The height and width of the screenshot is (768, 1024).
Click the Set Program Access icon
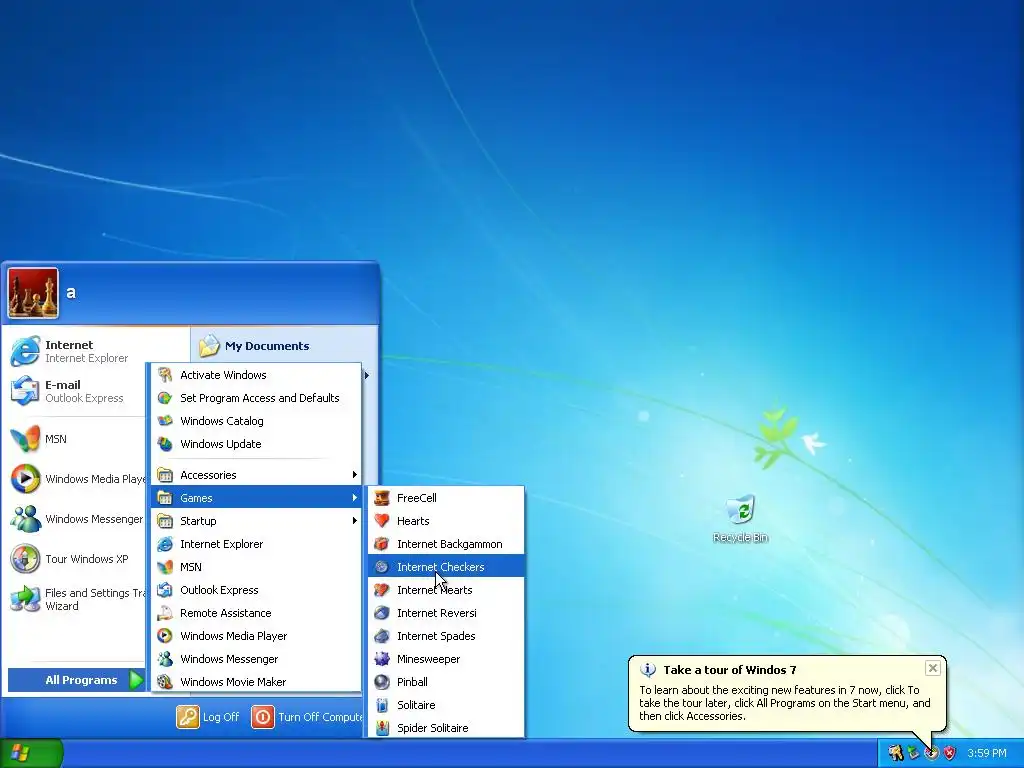[x=165, y=398]
